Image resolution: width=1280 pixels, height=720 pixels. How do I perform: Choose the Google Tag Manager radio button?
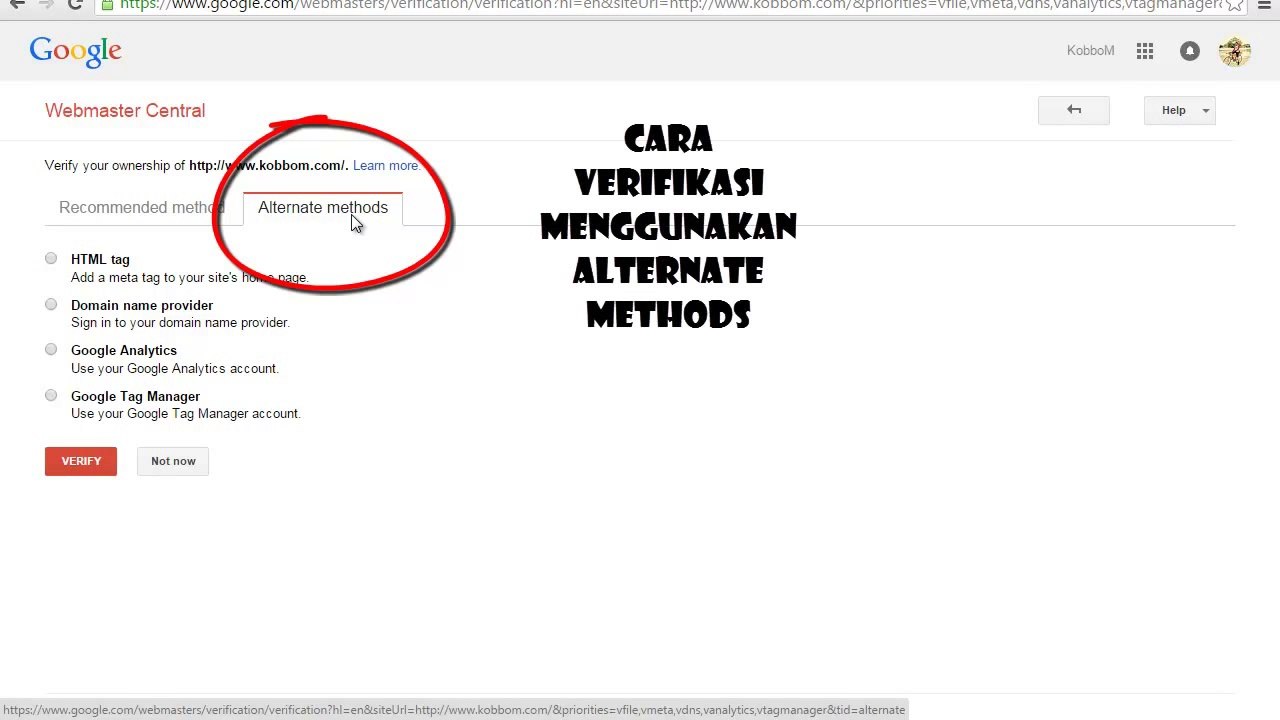tap(51, 396)
